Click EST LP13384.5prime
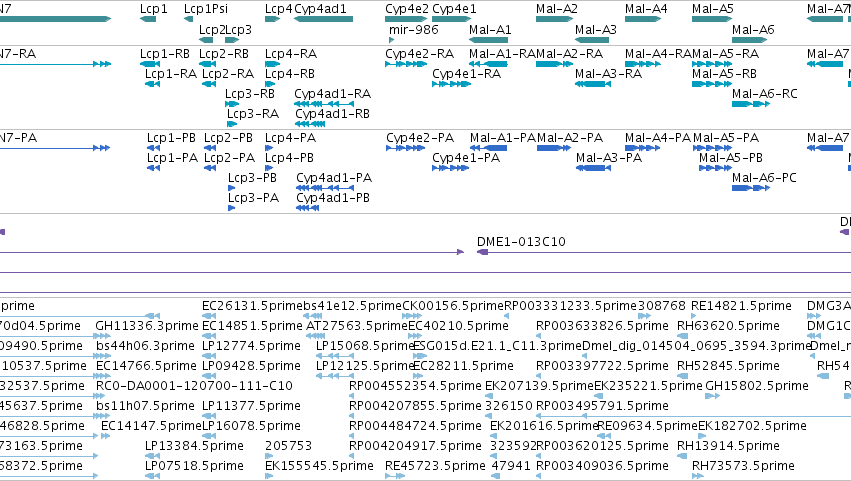The width and height of the screenshot is (851, 481). pos(152,456)
